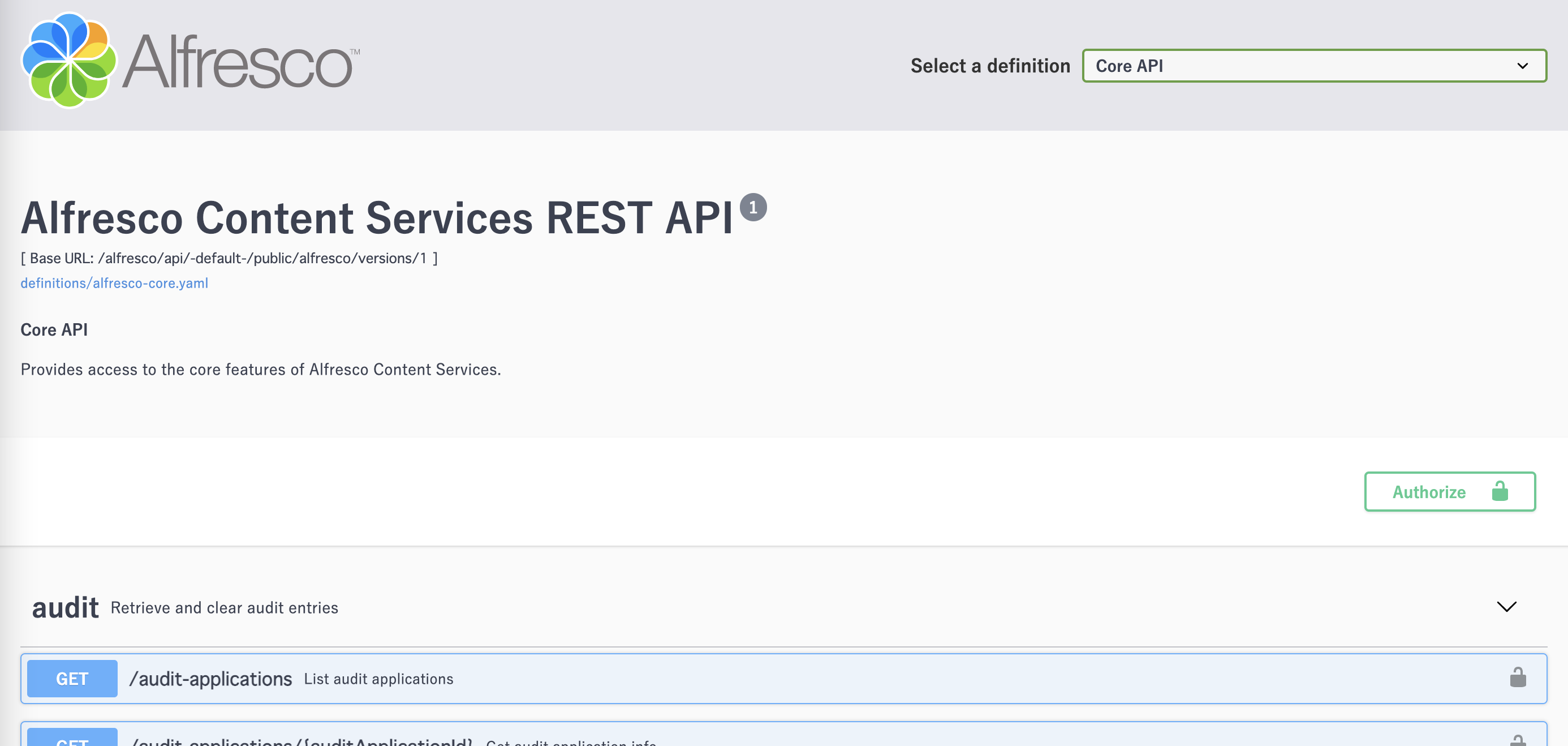
Task: Click the Base URL text for the API
Action: click(x=229, y=257)
